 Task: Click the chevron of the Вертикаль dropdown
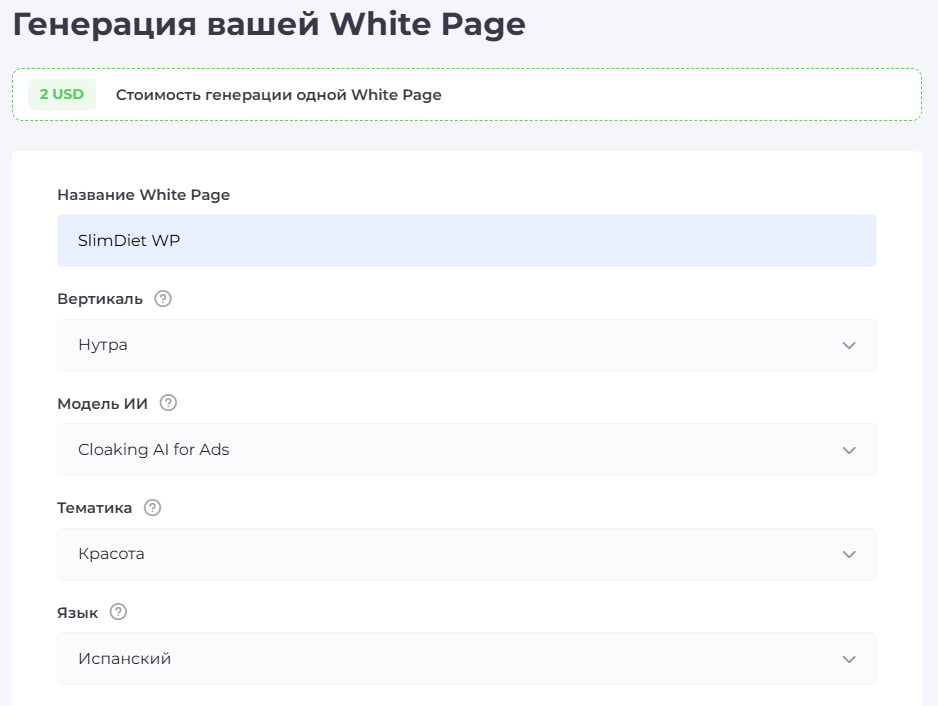[849, 345]
